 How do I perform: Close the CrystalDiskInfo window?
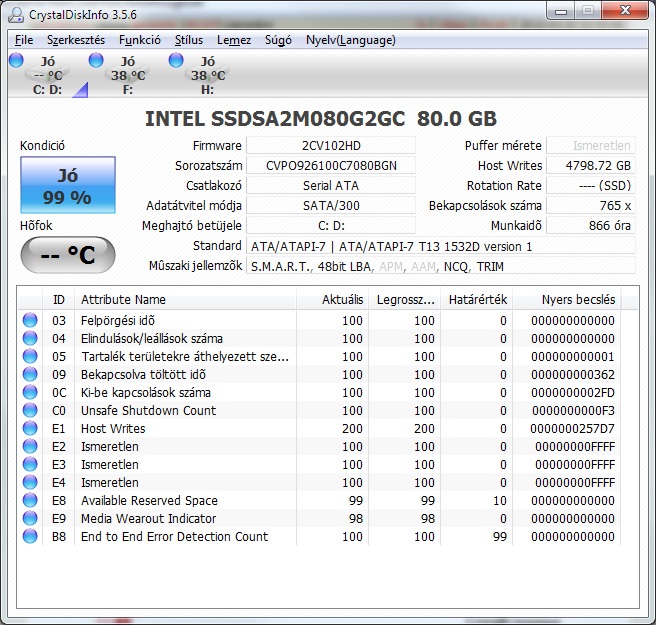[625, 11]
